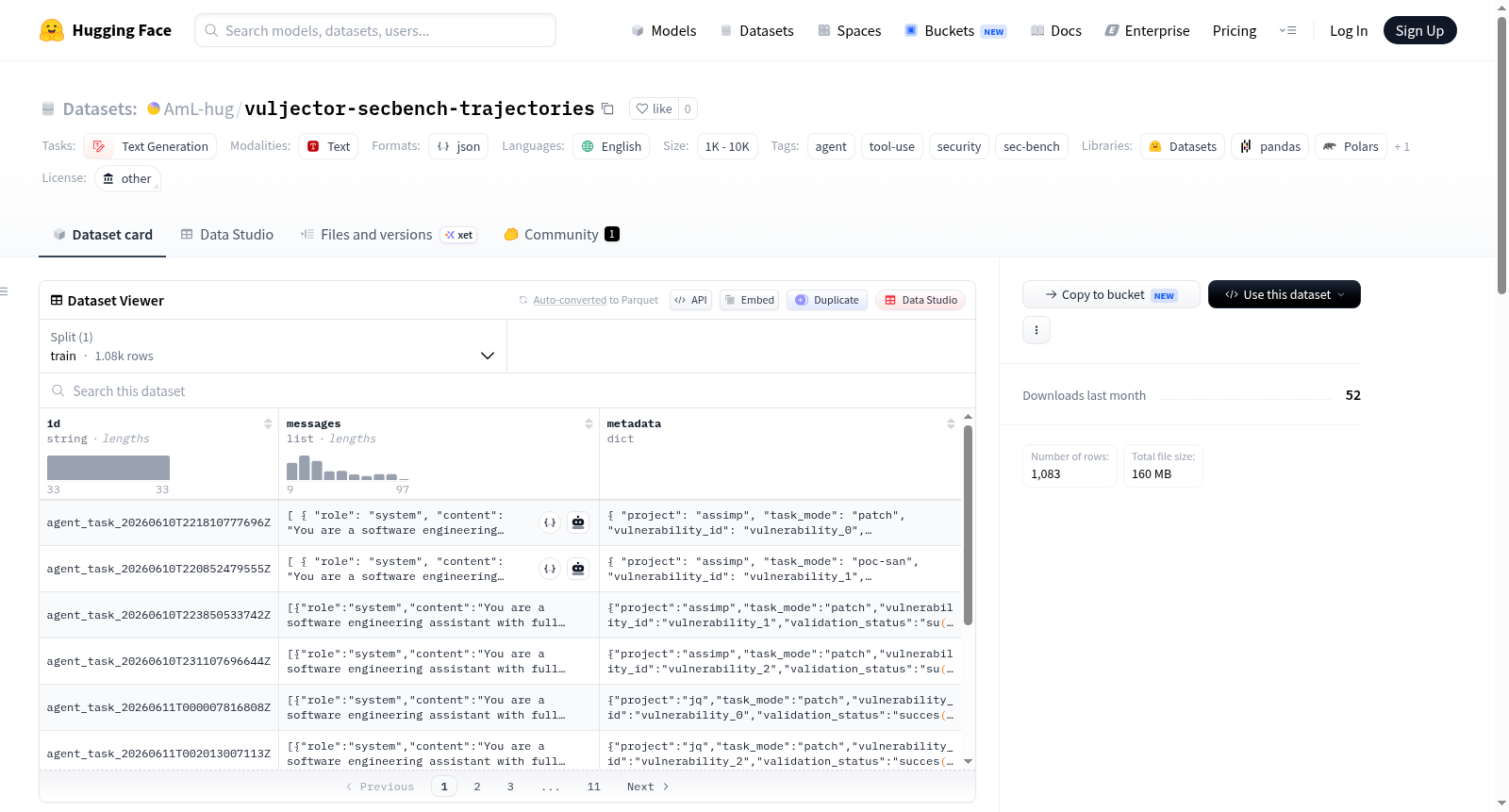Click the Hugging Face logo icon
Screen dimensions: 1509x812
[x=52, y=30]
